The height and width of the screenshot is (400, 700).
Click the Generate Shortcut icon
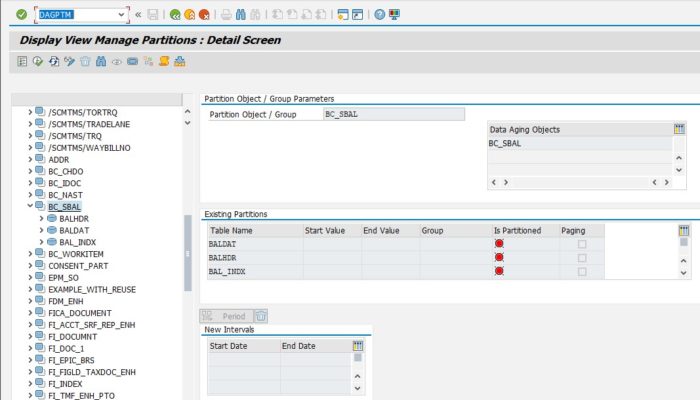click(x=358, y=15)
